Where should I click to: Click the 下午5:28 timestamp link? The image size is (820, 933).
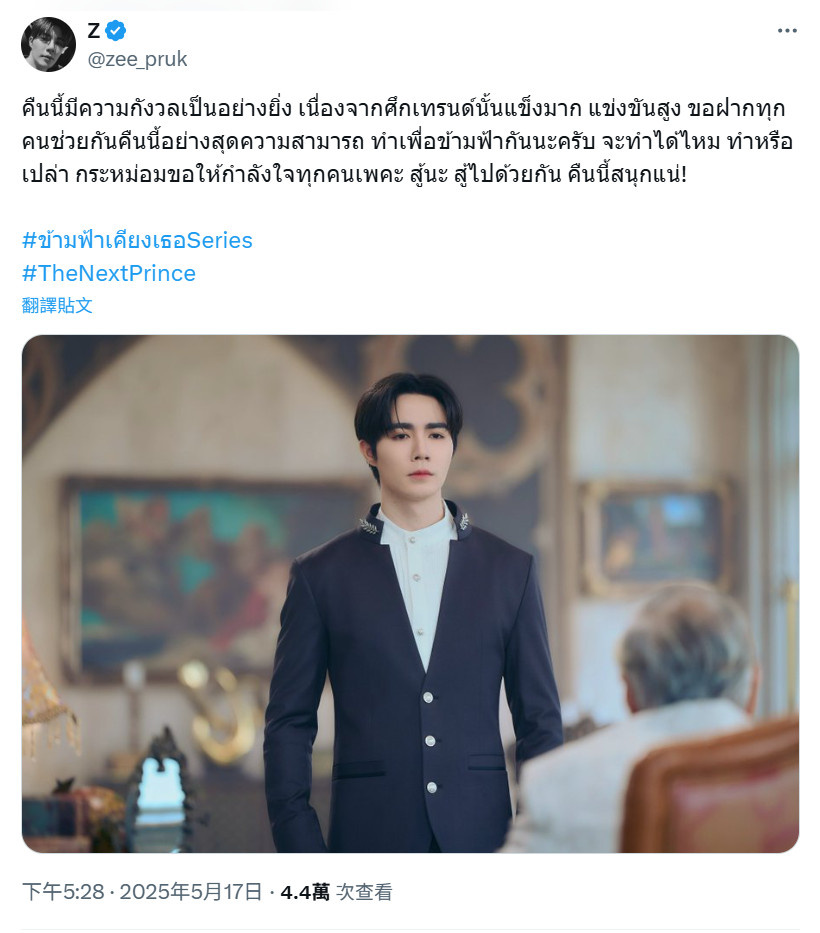click(x=63, y=892)
